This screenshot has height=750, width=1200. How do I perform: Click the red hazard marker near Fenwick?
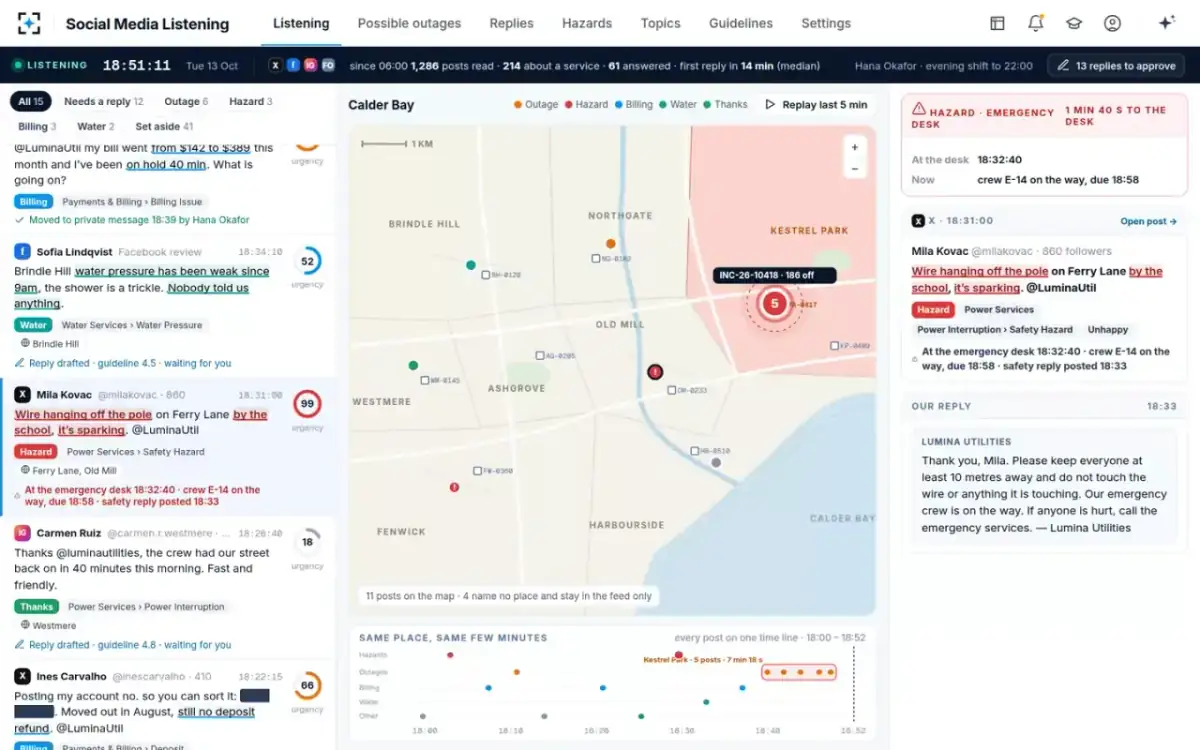(x=455, y=487)
